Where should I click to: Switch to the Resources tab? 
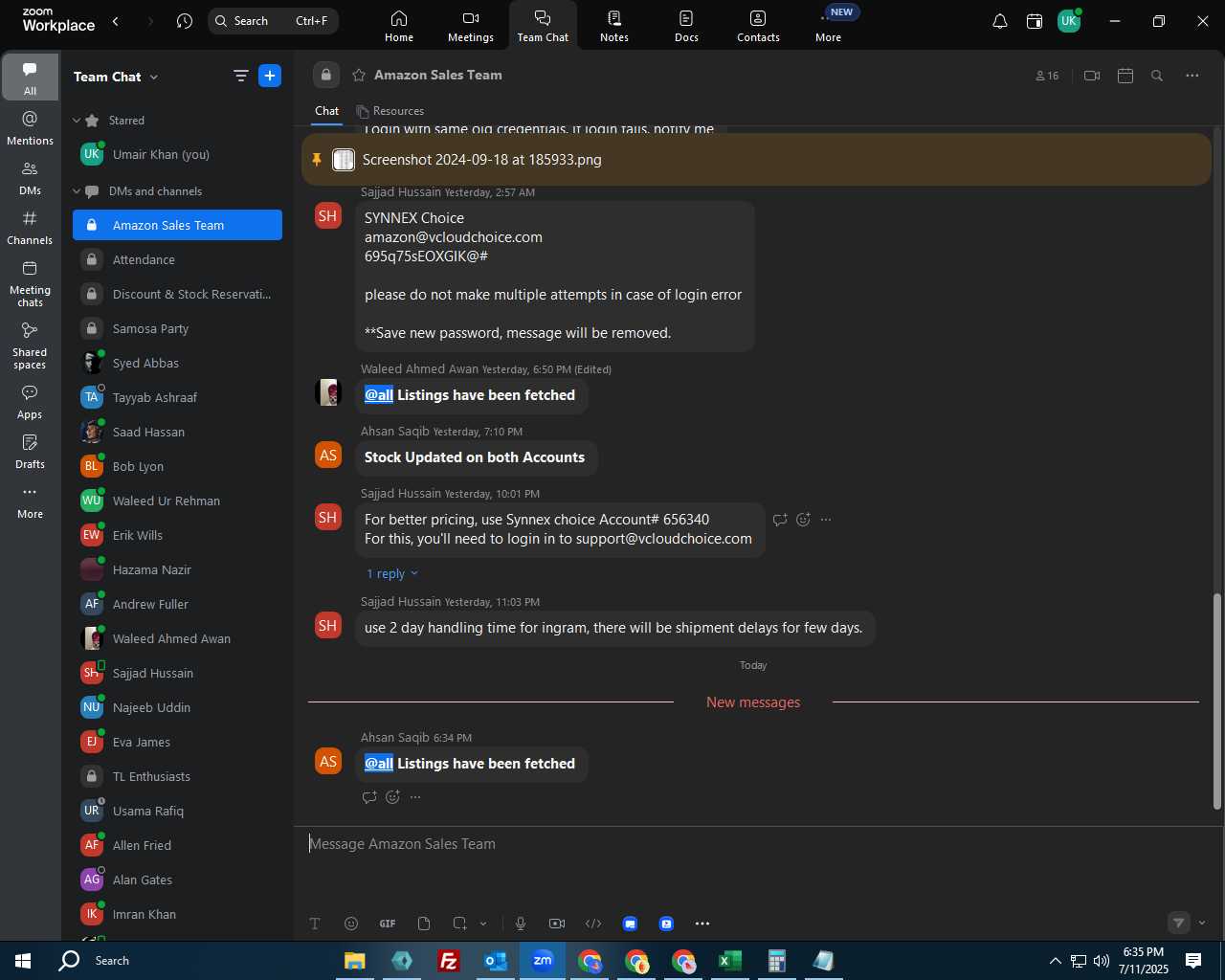coord(390,111)
